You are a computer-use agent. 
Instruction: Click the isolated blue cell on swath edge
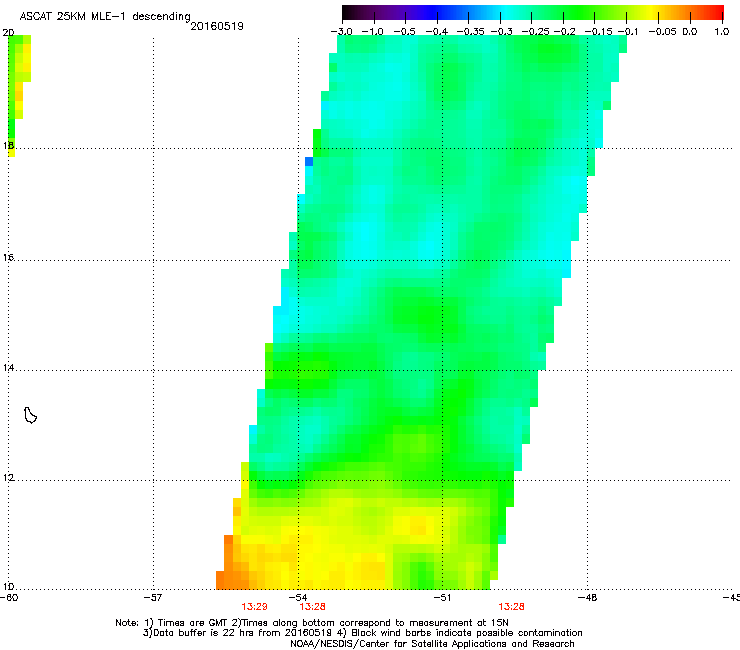(x=309, y=161)
